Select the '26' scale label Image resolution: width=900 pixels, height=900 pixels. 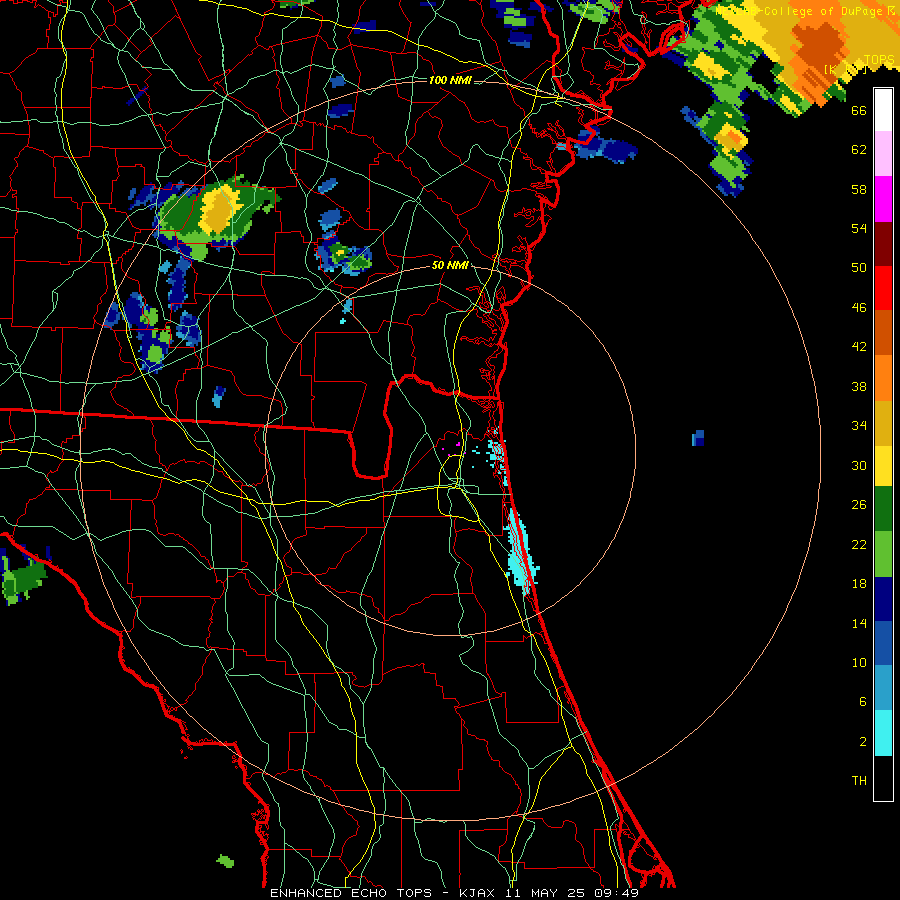(859, 505)
